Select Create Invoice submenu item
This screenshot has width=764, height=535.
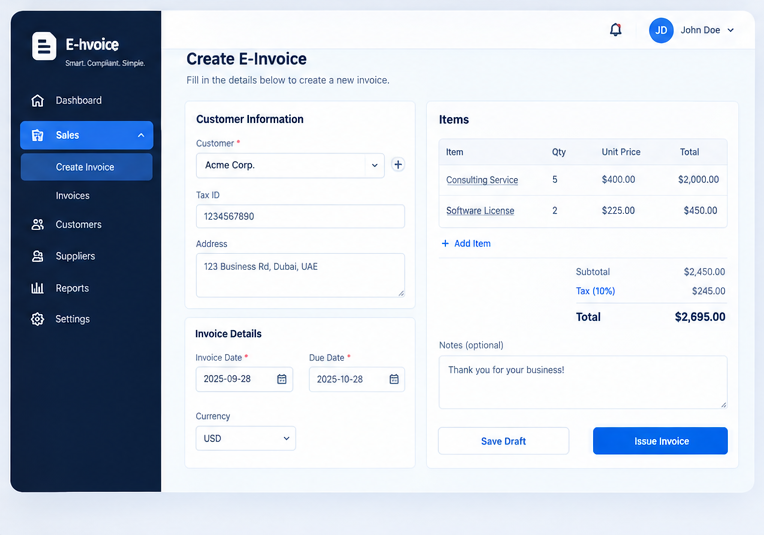tap(87, 167)
